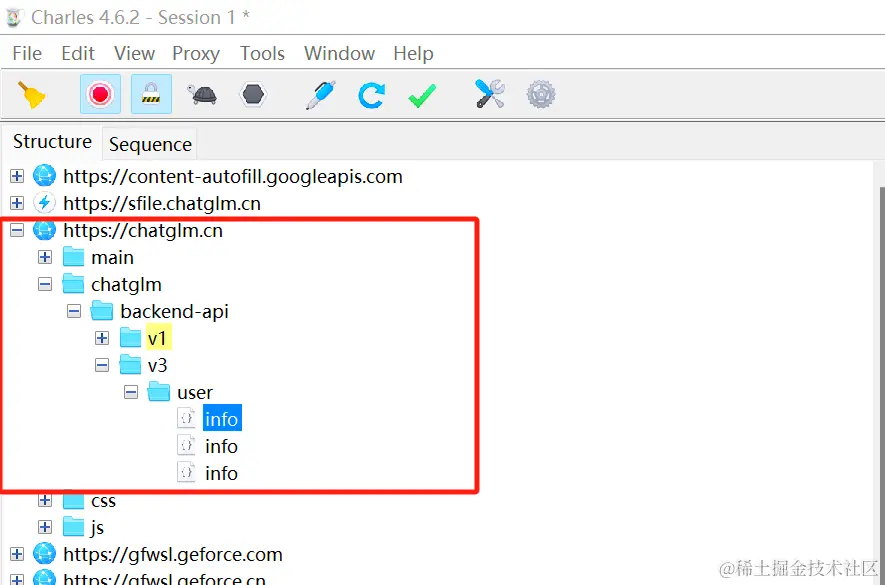Select the chatglm folder row
This screenshot has height=585, width=885.
(126, 285)
